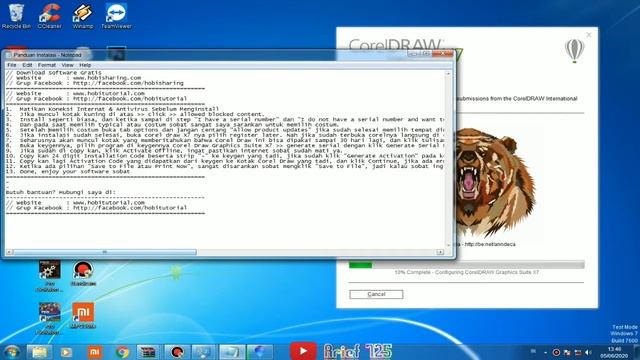The width and height of the screenshot is (640, 360).
Task: Open the File menu in Notepad
Action: tap(12, 65)
